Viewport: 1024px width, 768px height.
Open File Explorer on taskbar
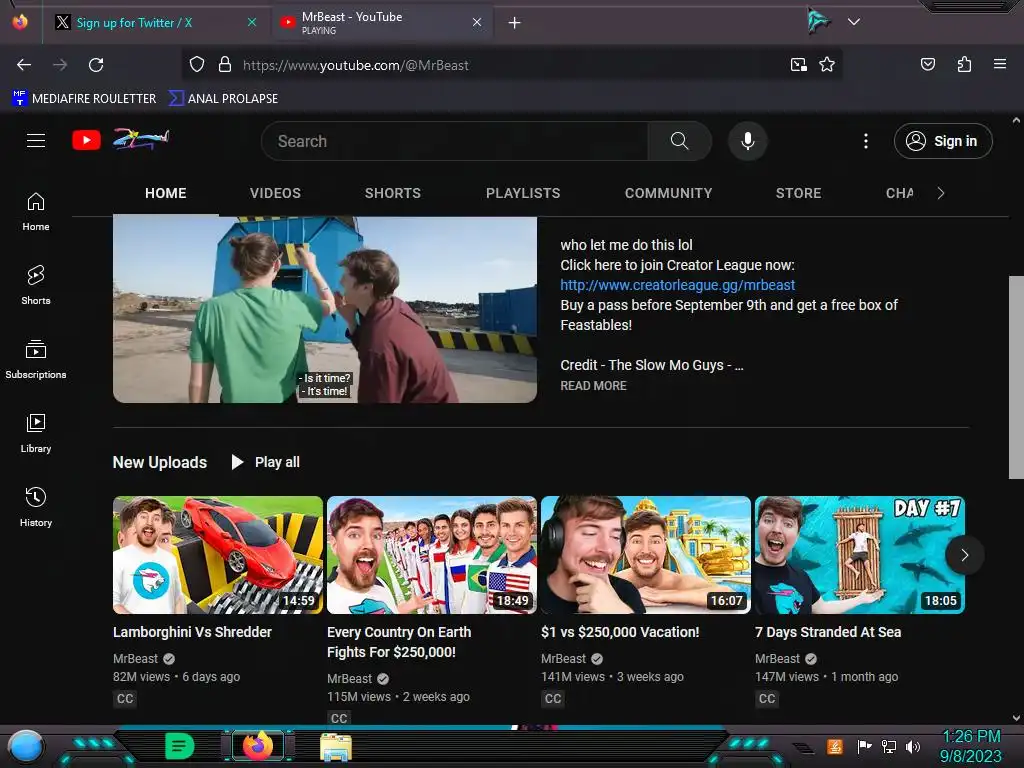[336, 746]
